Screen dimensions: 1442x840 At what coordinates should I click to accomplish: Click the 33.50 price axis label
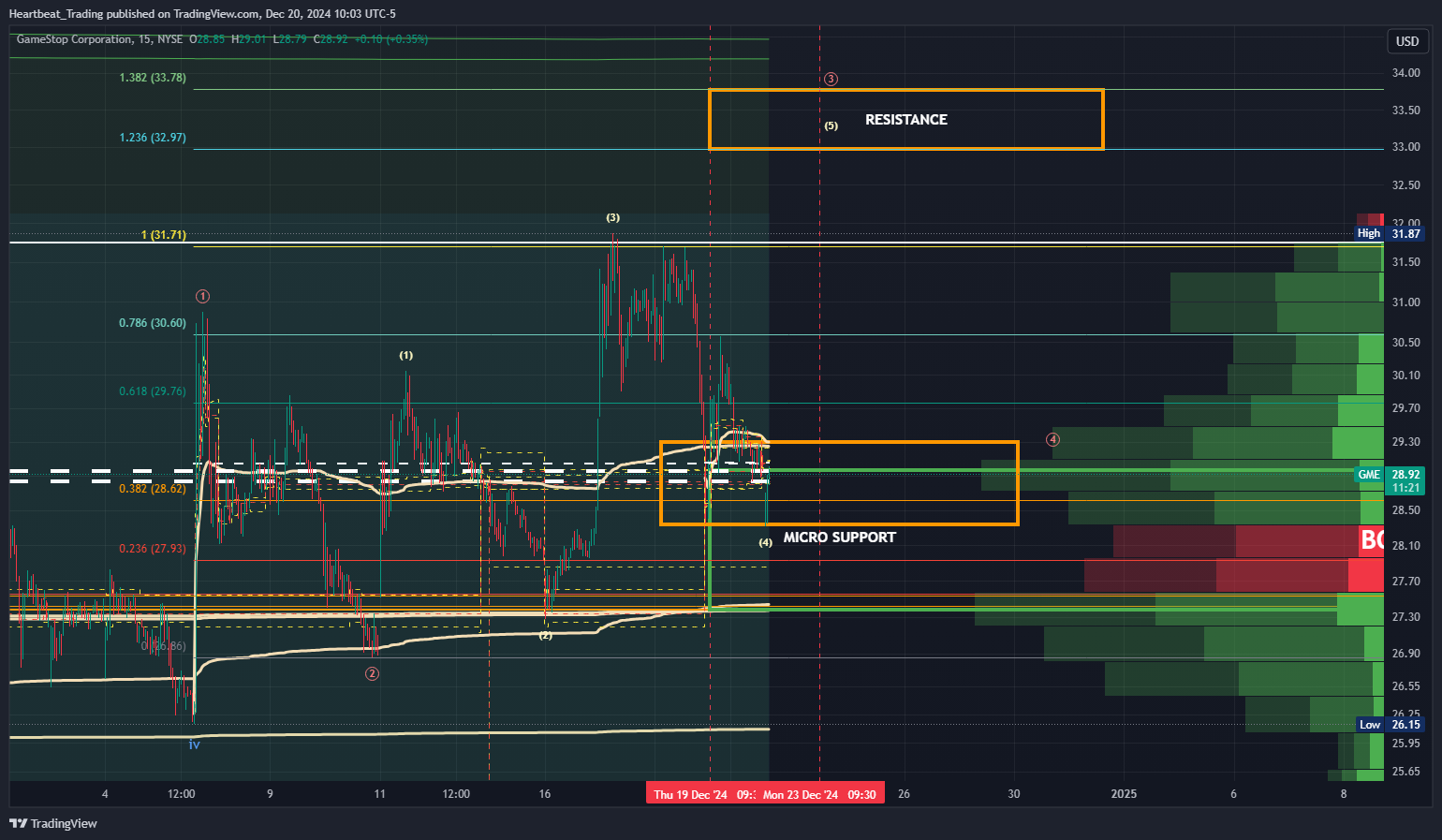point(1405,111)
